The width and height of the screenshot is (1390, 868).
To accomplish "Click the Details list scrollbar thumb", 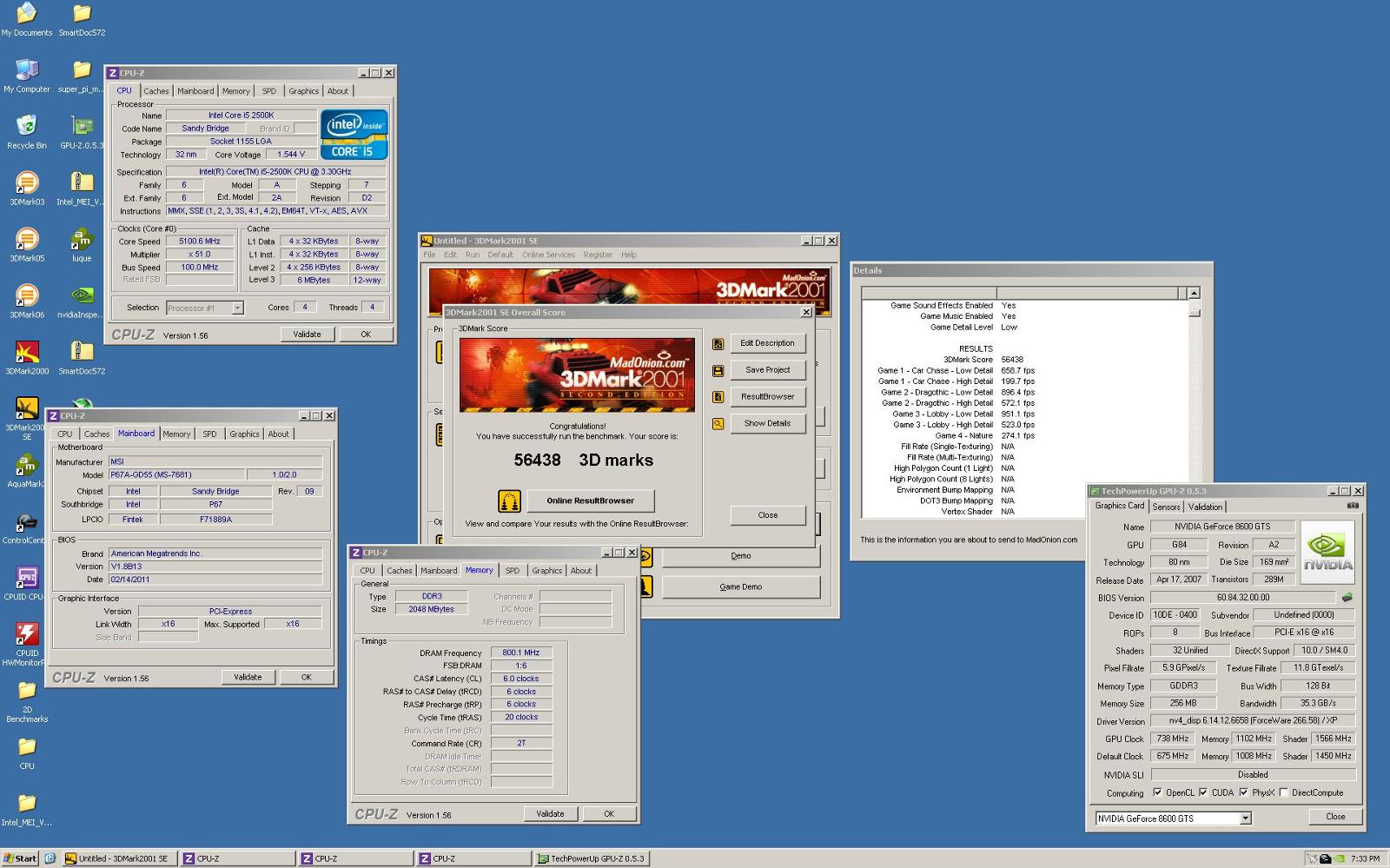I will click(x=1194, y=313).
